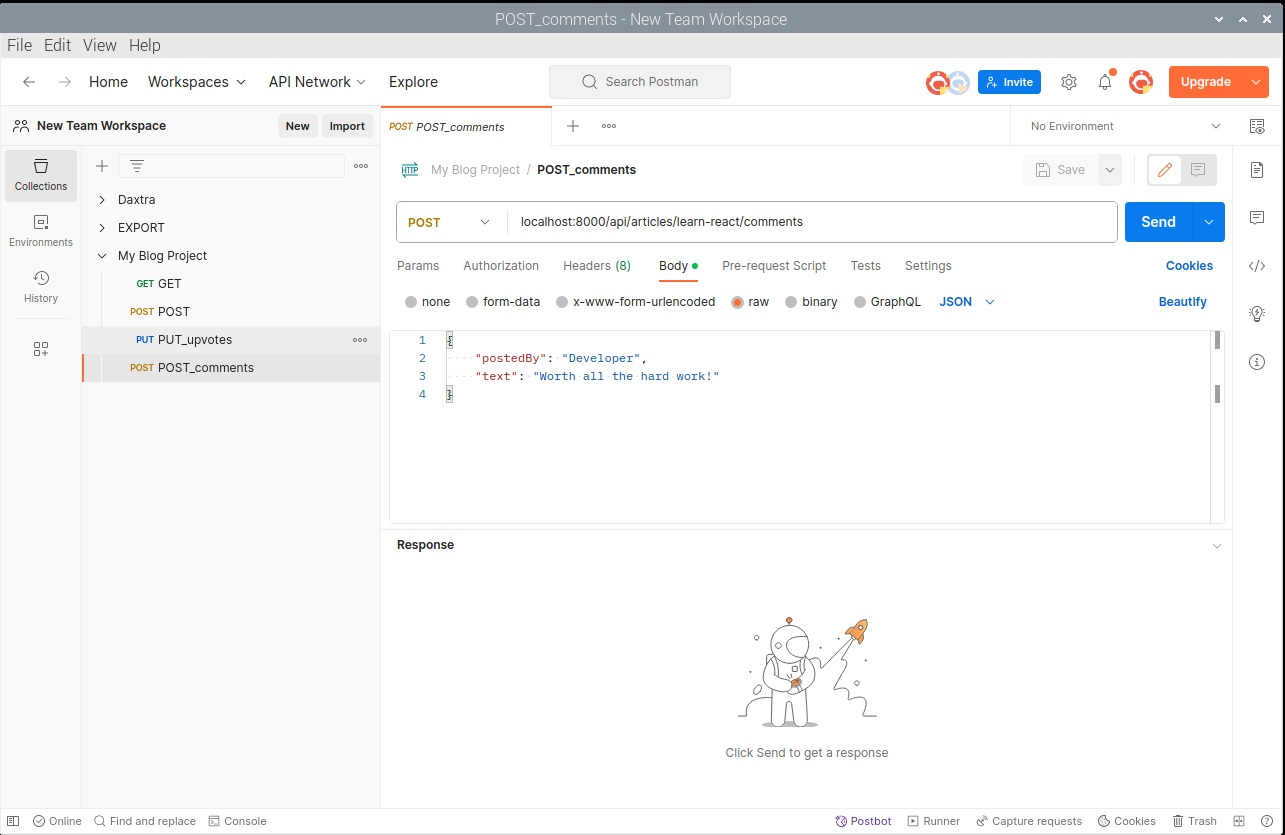
Task: Switch to the Authorization tab
Action: pos(501,266)
